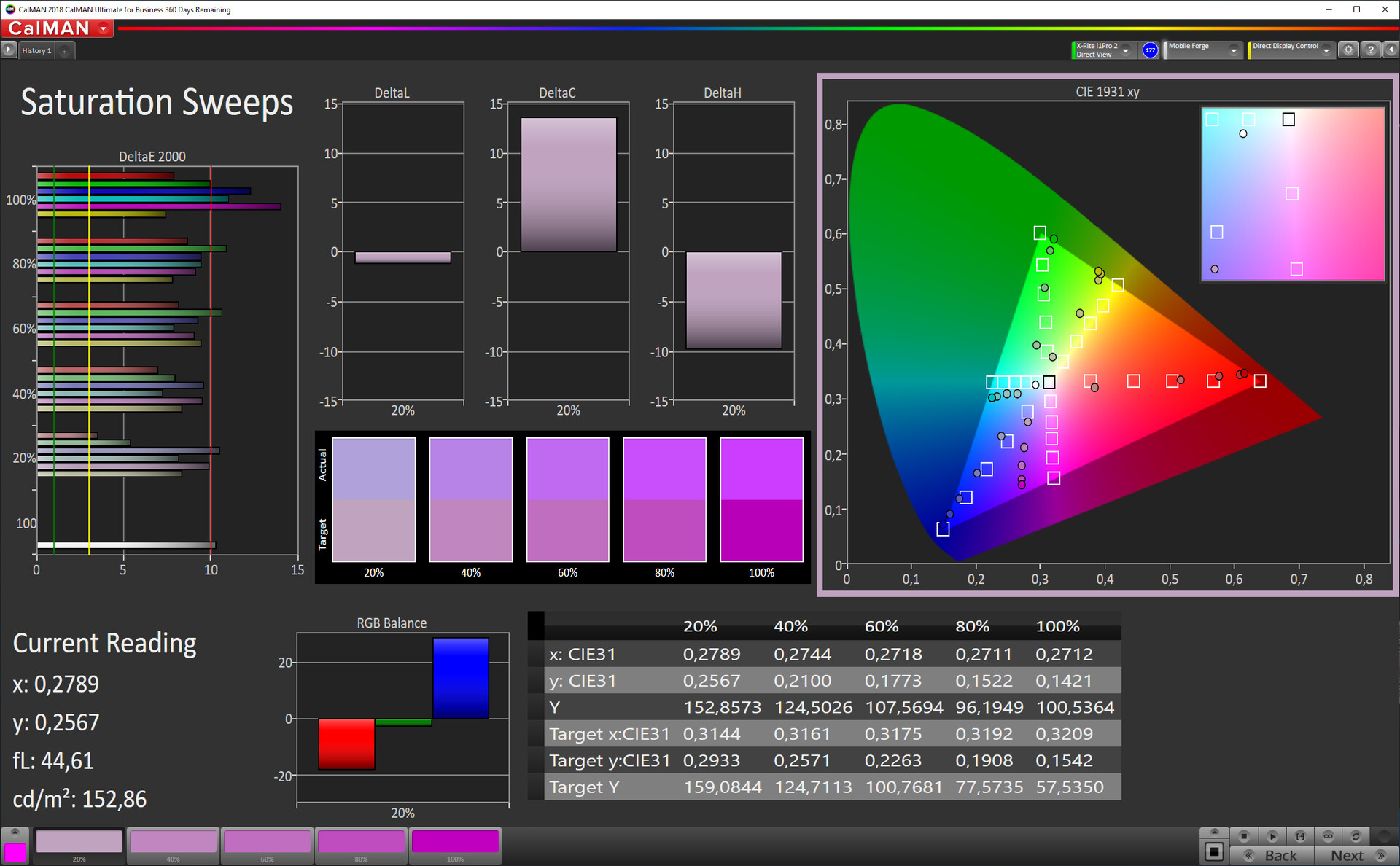Switch to the History 1 tab

click(x=36, y=50)
